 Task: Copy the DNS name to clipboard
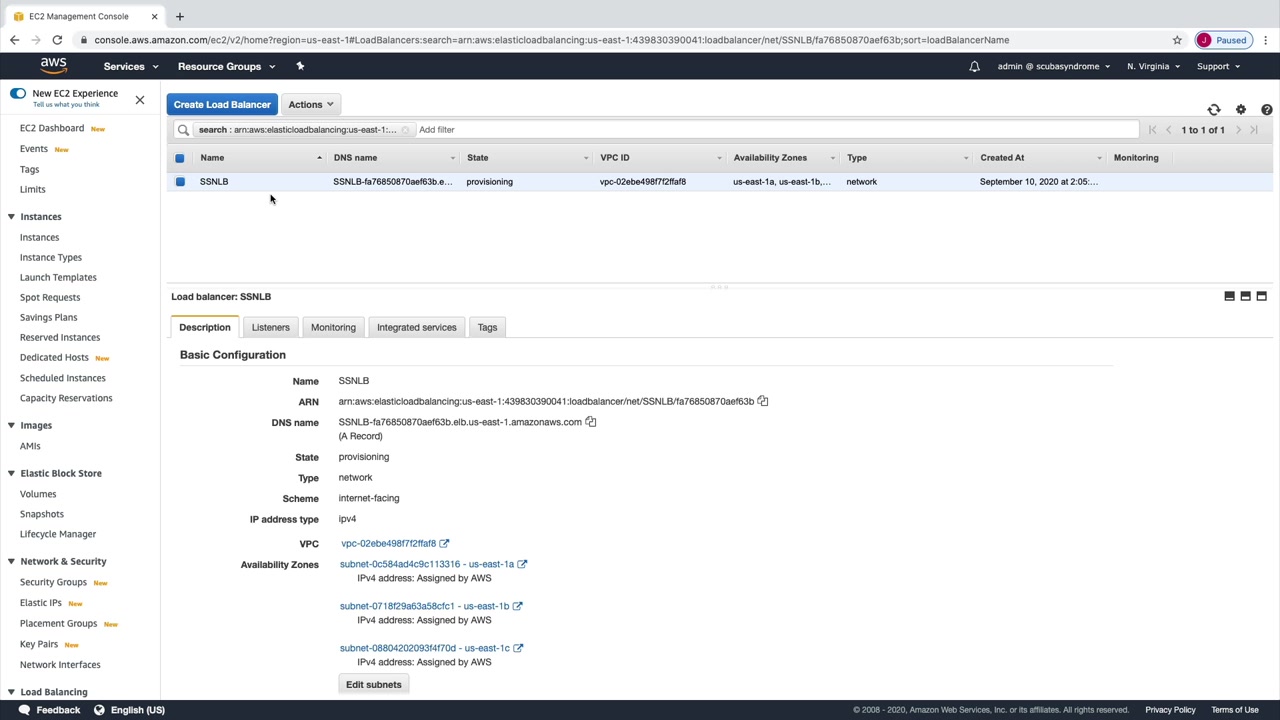591,422
